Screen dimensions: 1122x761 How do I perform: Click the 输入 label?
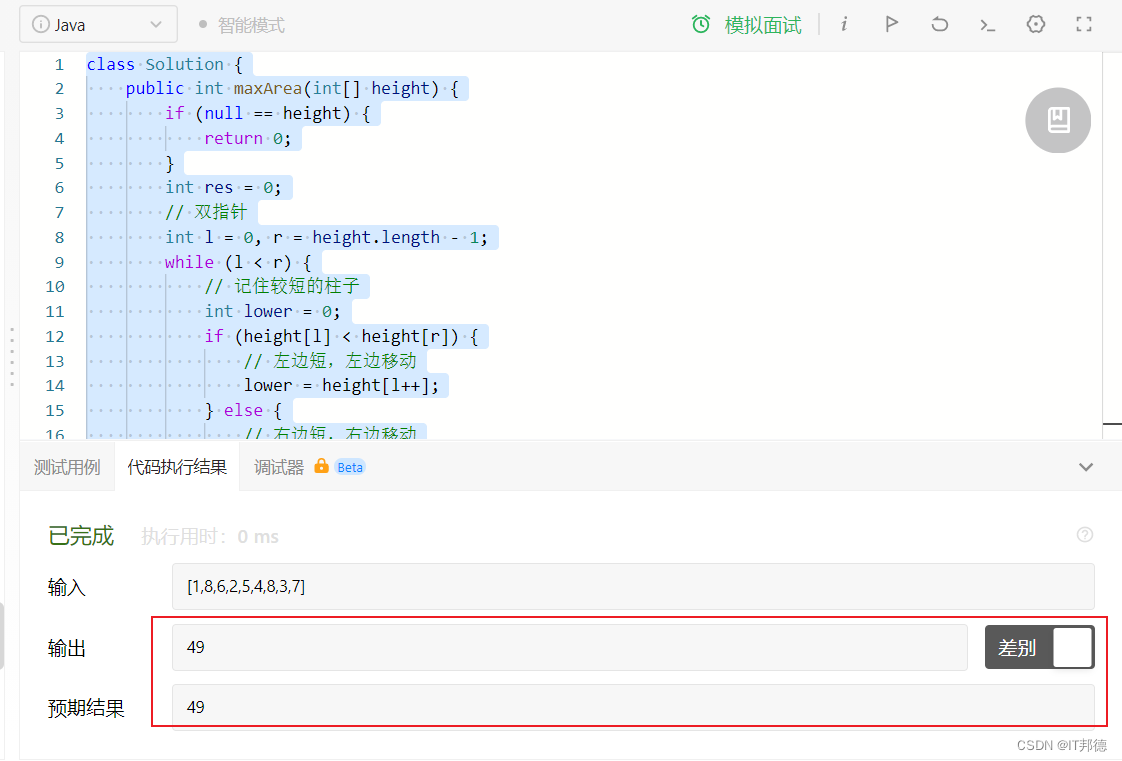click(67, 587)
